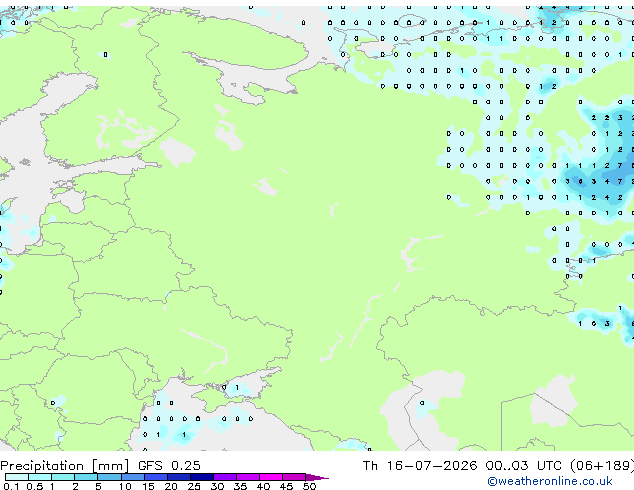This screenshot has height=490, width=634.
Task: Click the weatheronline.co.uk copyright link
Action: click(x=550, y=481)
